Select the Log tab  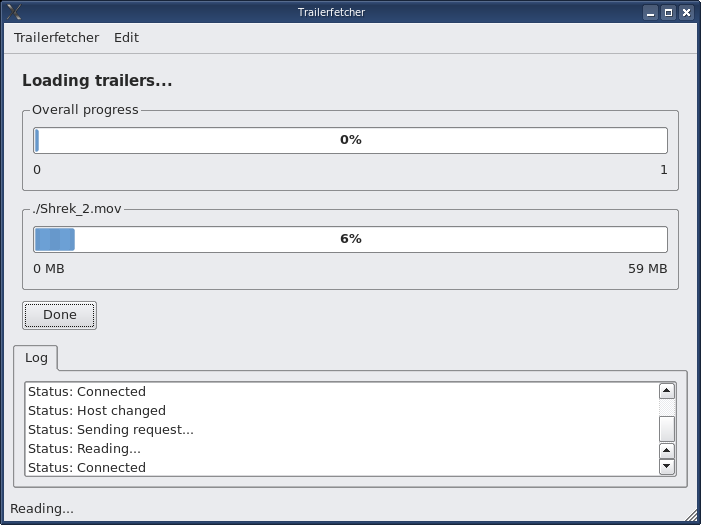pyautogui.click(x=36, y=358)
